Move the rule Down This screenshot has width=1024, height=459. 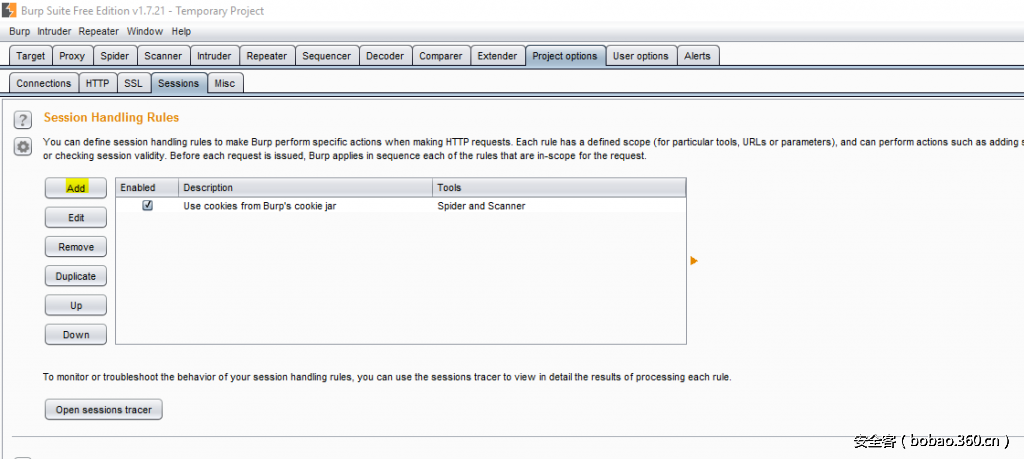[x=76, y=335]
